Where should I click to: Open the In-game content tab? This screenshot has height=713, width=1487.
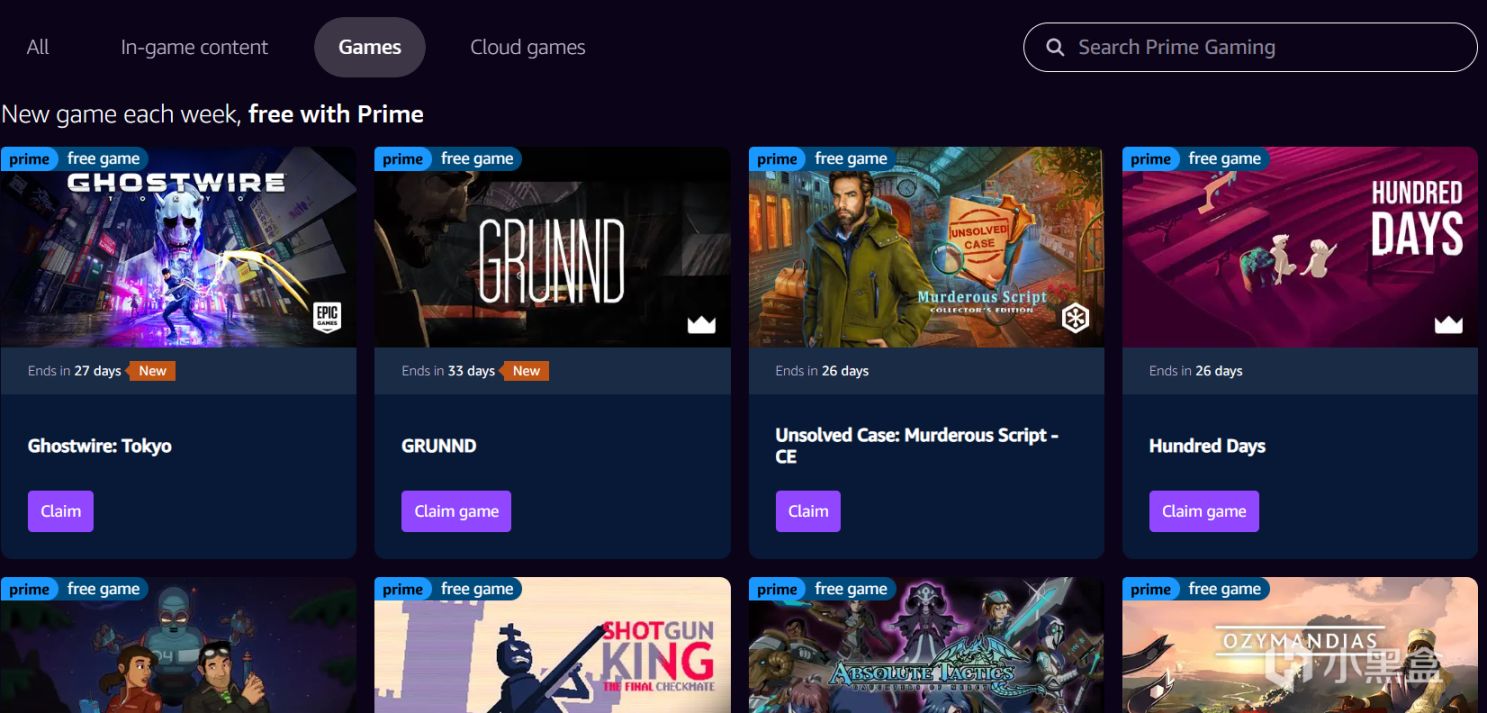click(x=194, y=47)
